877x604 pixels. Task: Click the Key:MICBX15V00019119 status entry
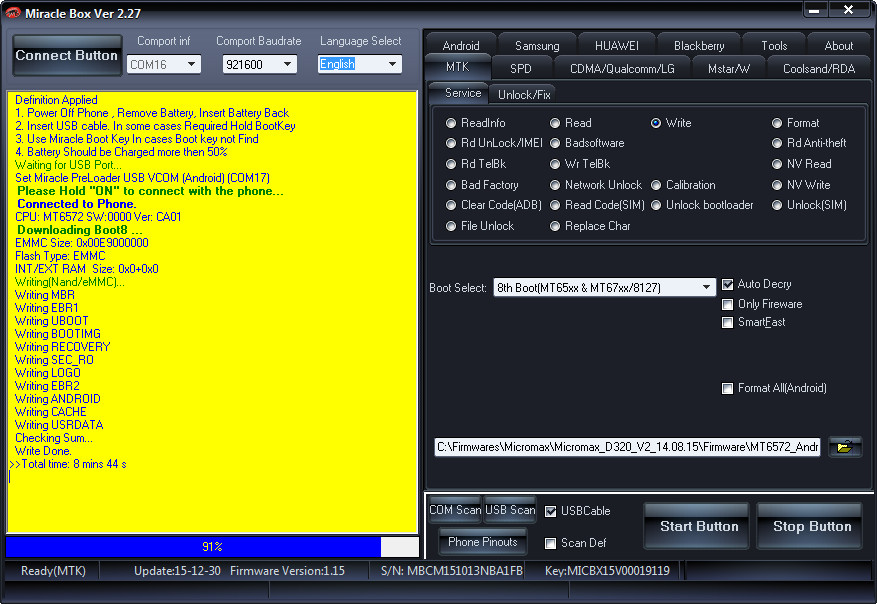click(x=607, y=571)
